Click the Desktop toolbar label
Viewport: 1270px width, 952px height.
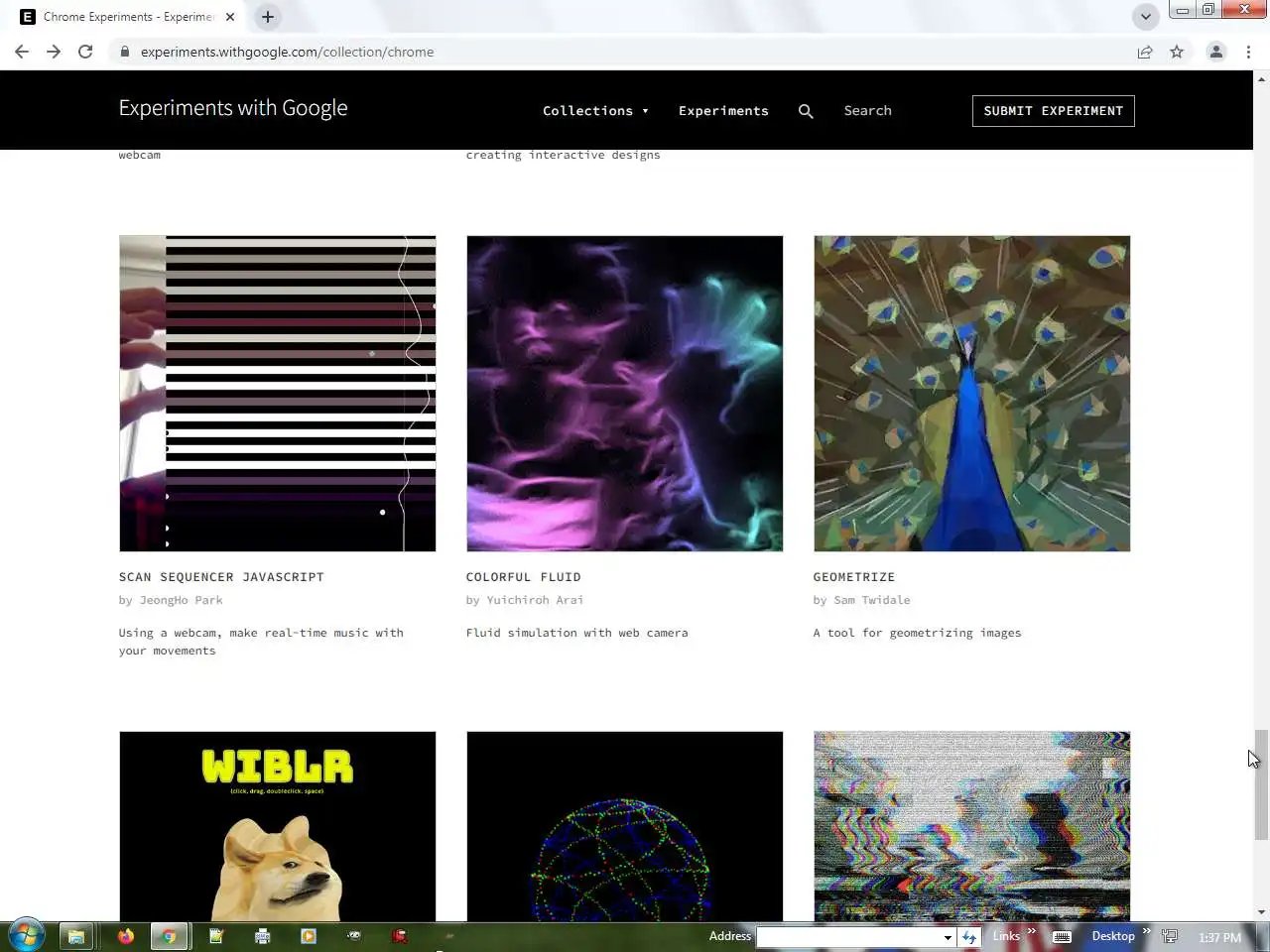point(1113,936)
